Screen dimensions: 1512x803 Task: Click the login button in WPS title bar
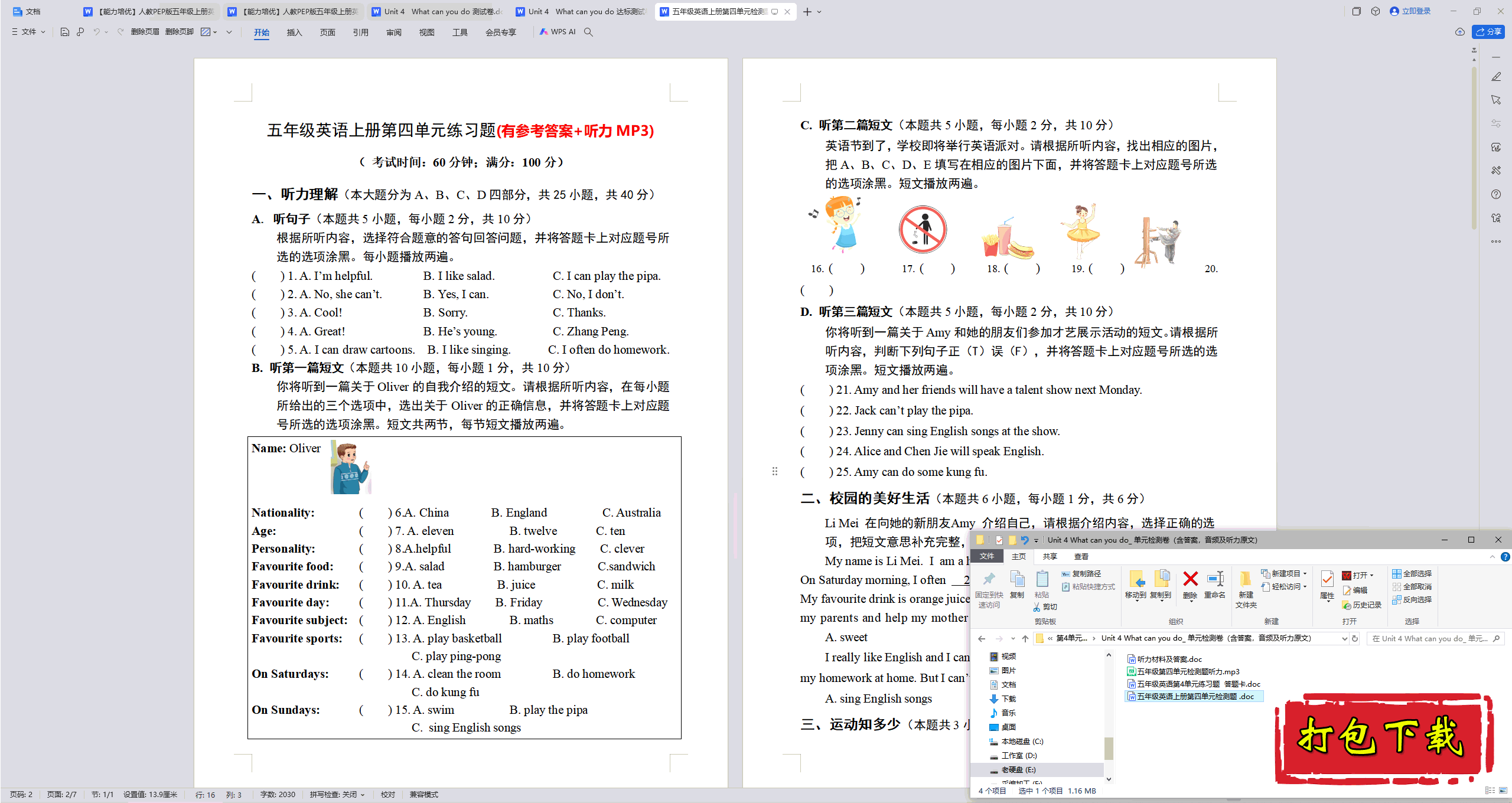coord(1410,11)
